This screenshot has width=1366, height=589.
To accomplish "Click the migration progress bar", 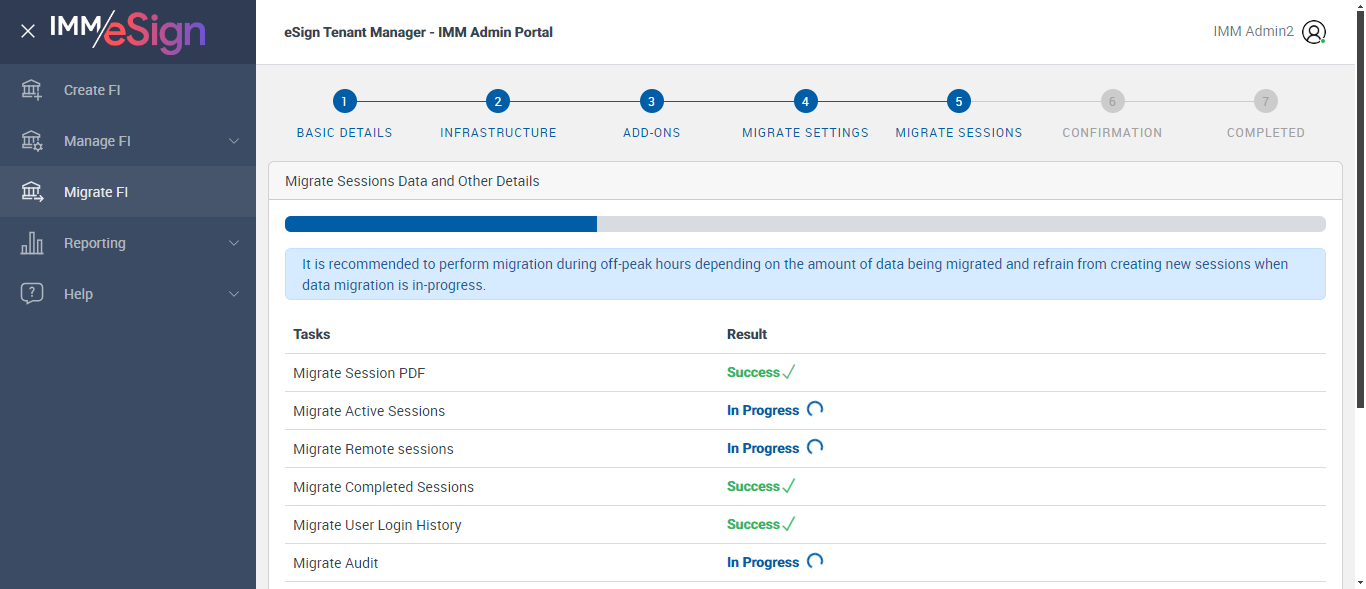I will click(x=805, y=224).
